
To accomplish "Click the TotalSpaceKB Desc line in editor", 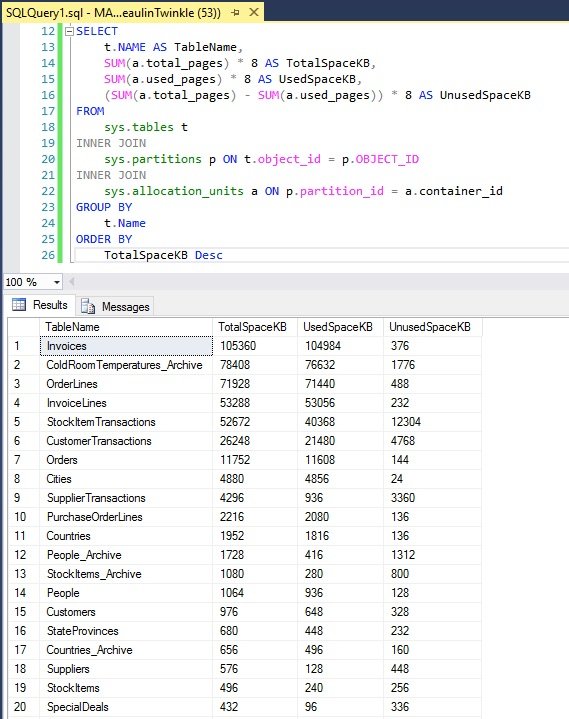I will 163,255.
